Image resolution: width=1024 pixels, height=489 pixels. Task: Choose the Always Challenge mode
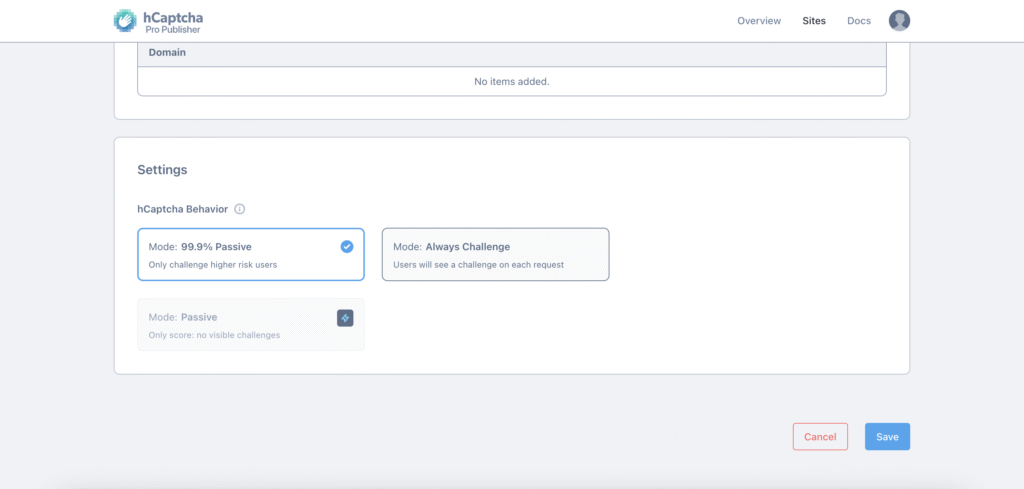pyautogui.click(x=495, y=254)
